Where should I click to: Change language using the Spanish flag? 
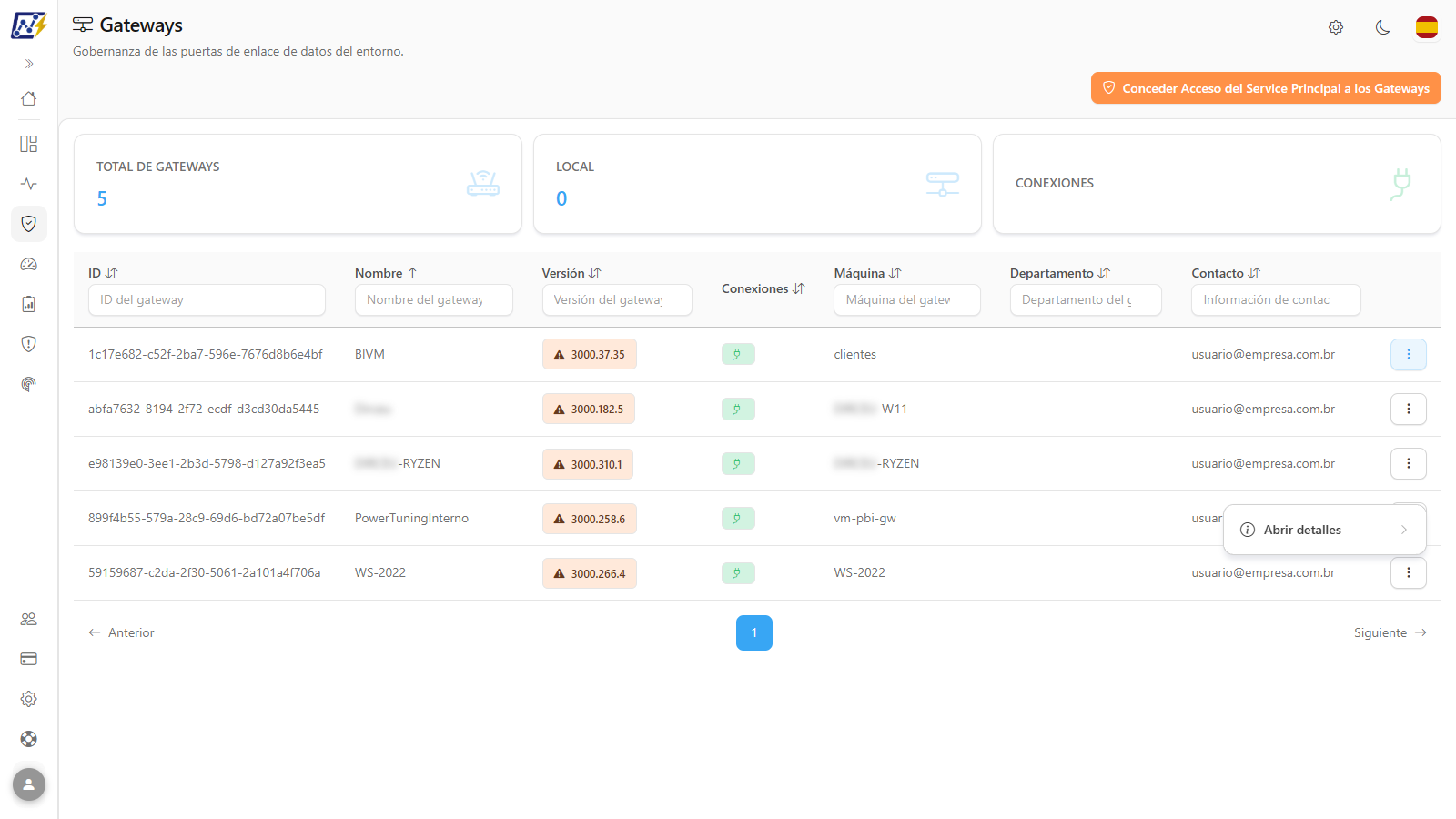coord(1427,27)
